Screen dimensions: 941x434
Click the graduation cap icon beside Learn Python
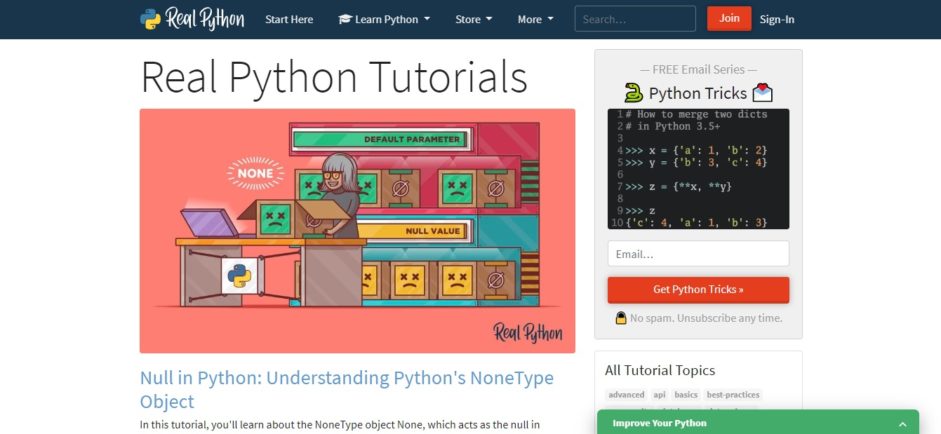344,19
